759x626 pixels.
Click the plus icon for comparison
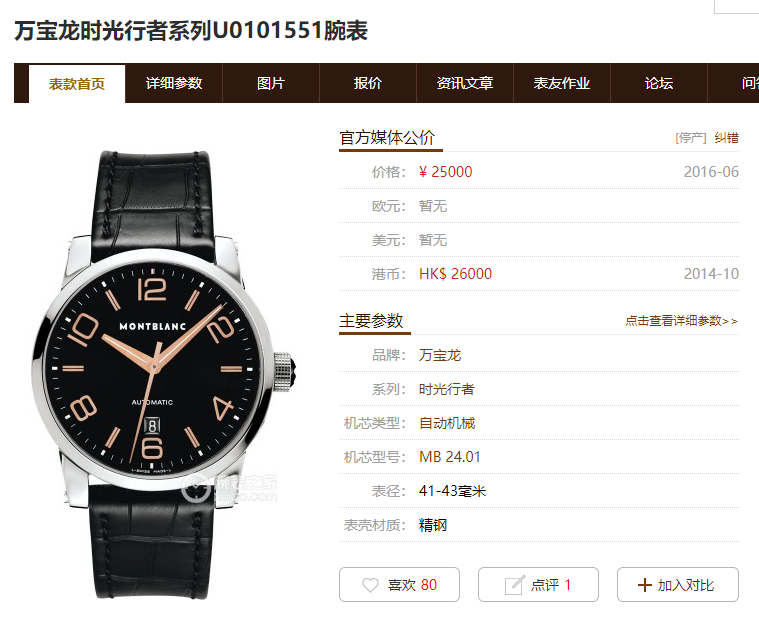(645, 585)
